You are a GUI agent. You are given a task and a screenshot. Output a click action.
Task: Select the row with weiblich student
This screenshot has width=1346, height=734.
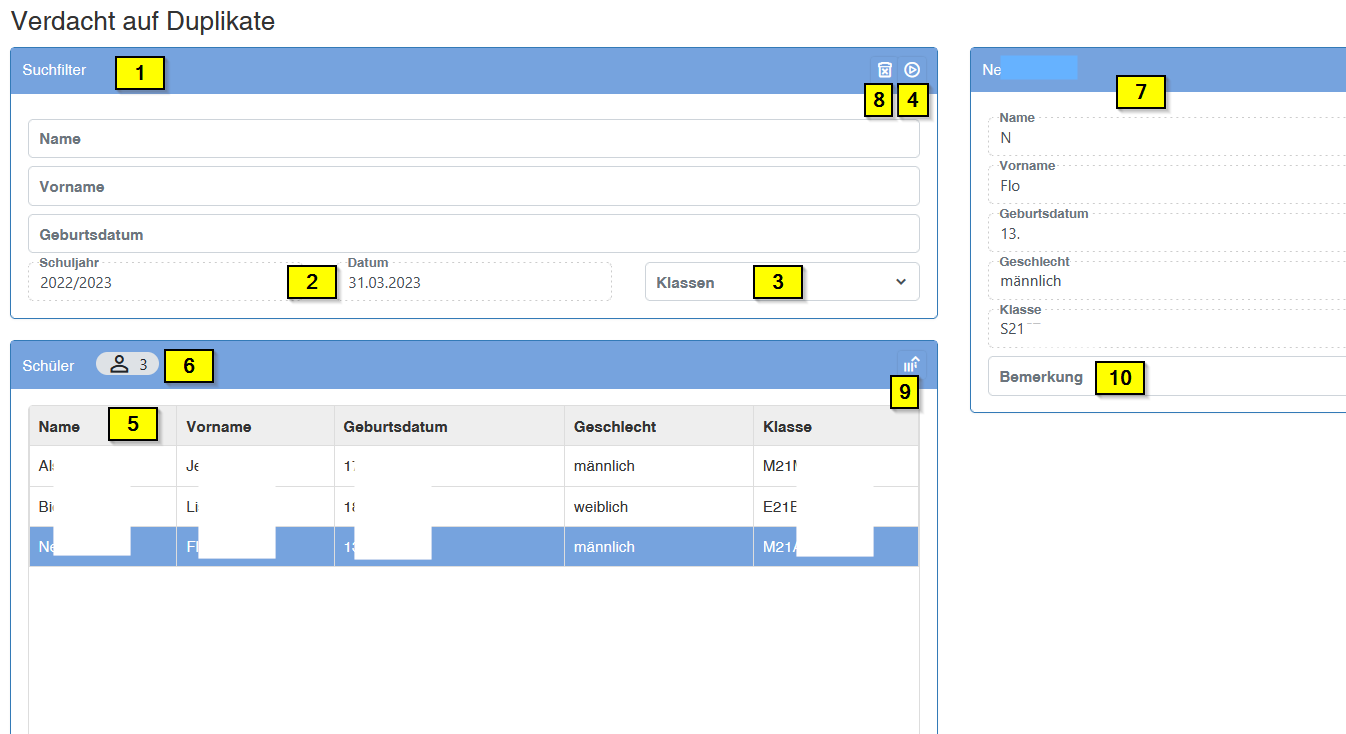pos(473,507)
